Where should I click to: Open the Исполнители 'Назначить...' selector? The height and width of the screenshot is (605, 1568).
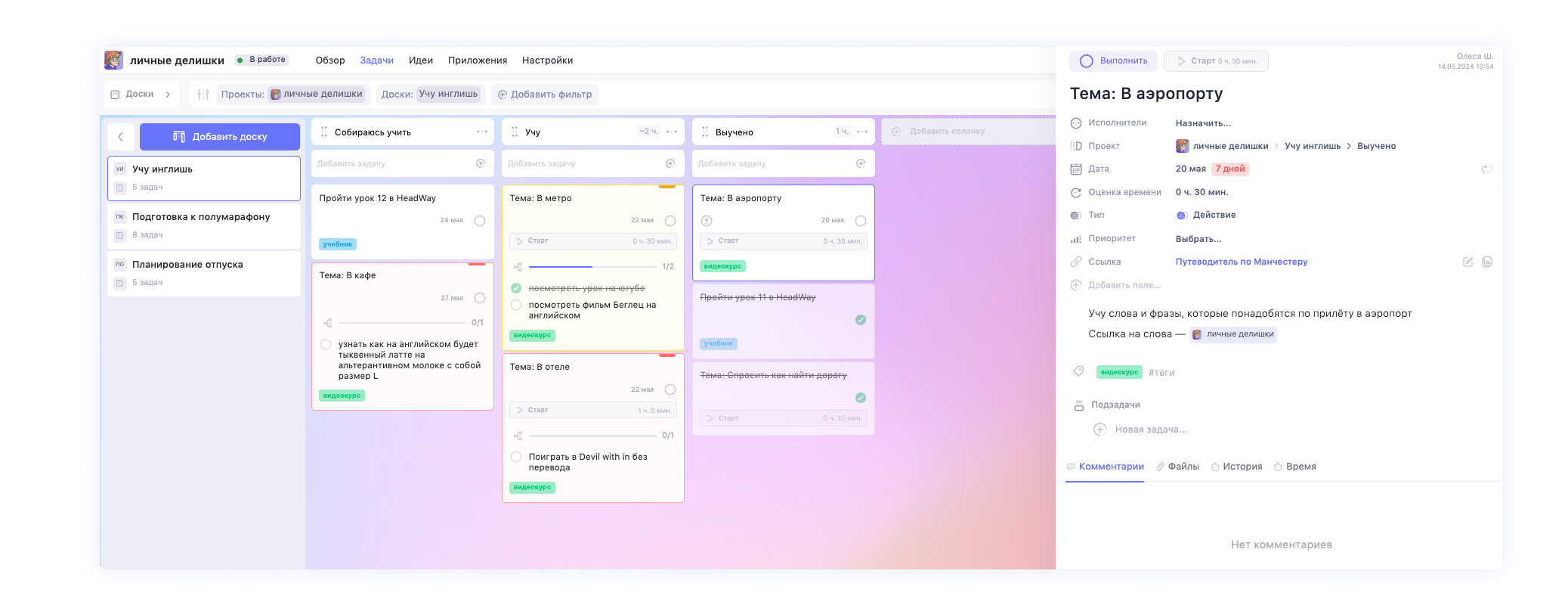(x=1202, y=123)
